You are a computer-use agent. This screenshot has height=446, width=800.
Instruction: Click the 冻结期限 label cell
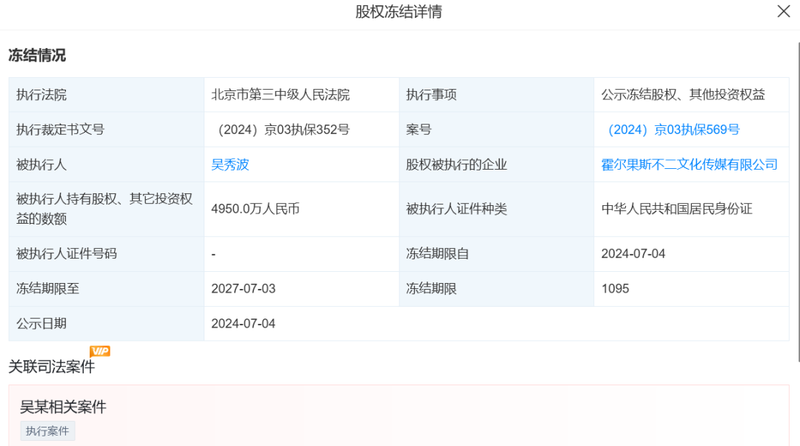pyautogui.click(x=496, y=288)
